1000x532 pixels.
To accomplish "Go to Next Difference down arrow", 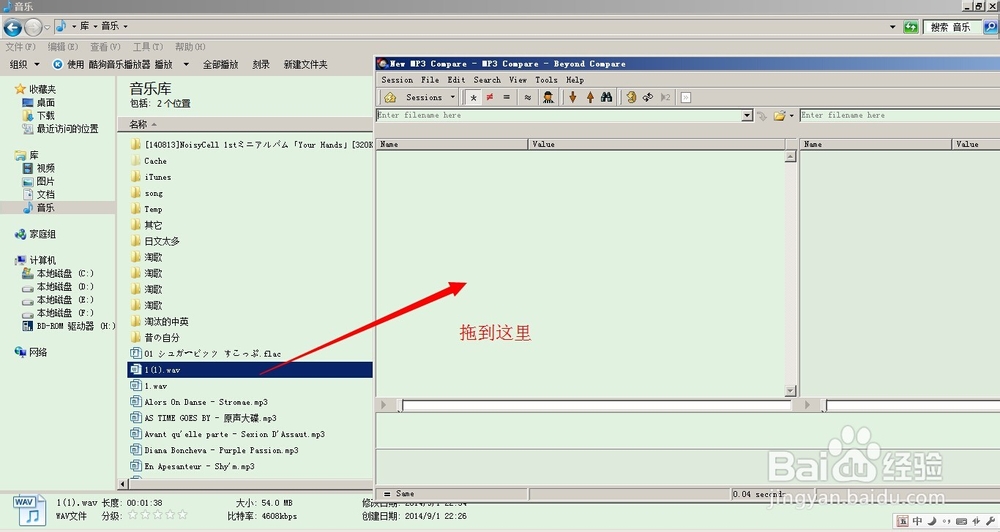I will pyautogui.click(x=573, y=98).
